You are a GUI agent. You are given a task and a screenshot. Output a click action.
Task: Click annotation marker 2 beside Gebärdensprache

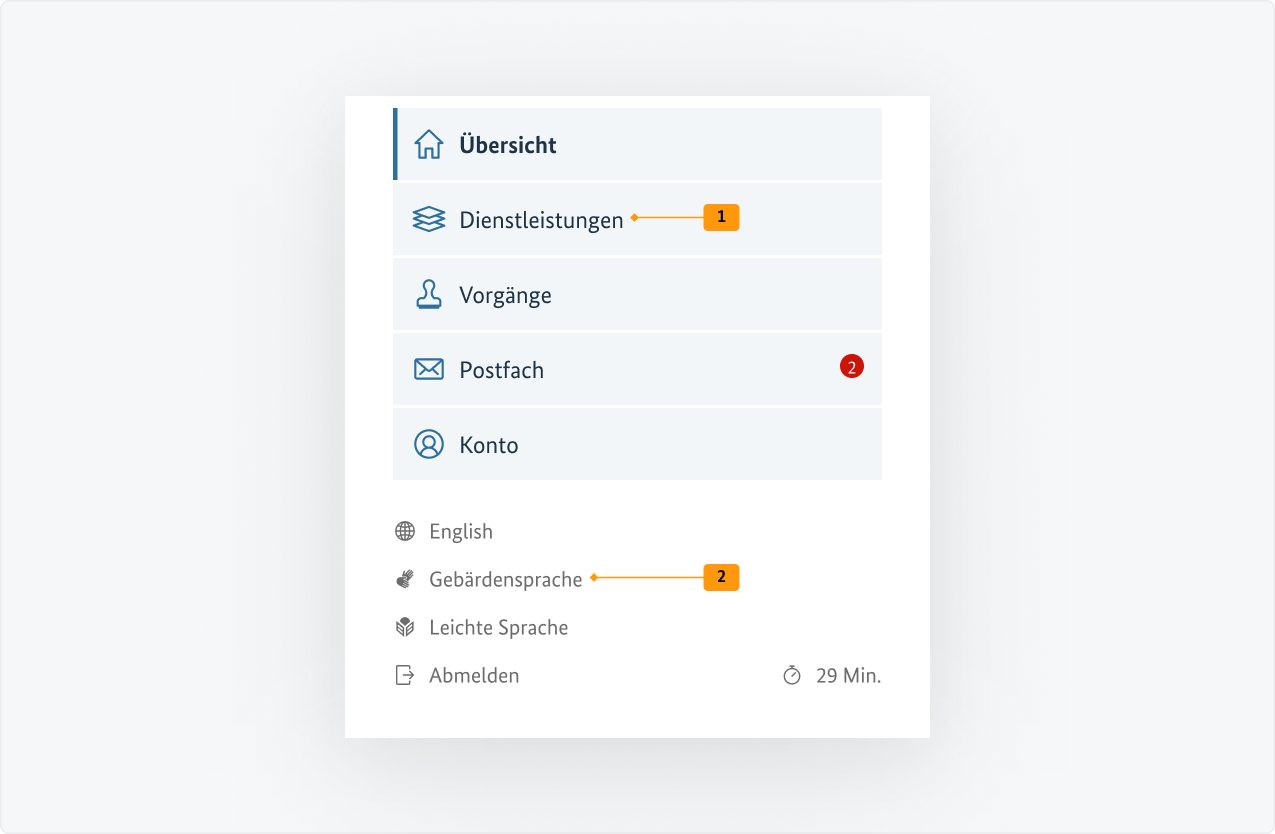[722, 577]
